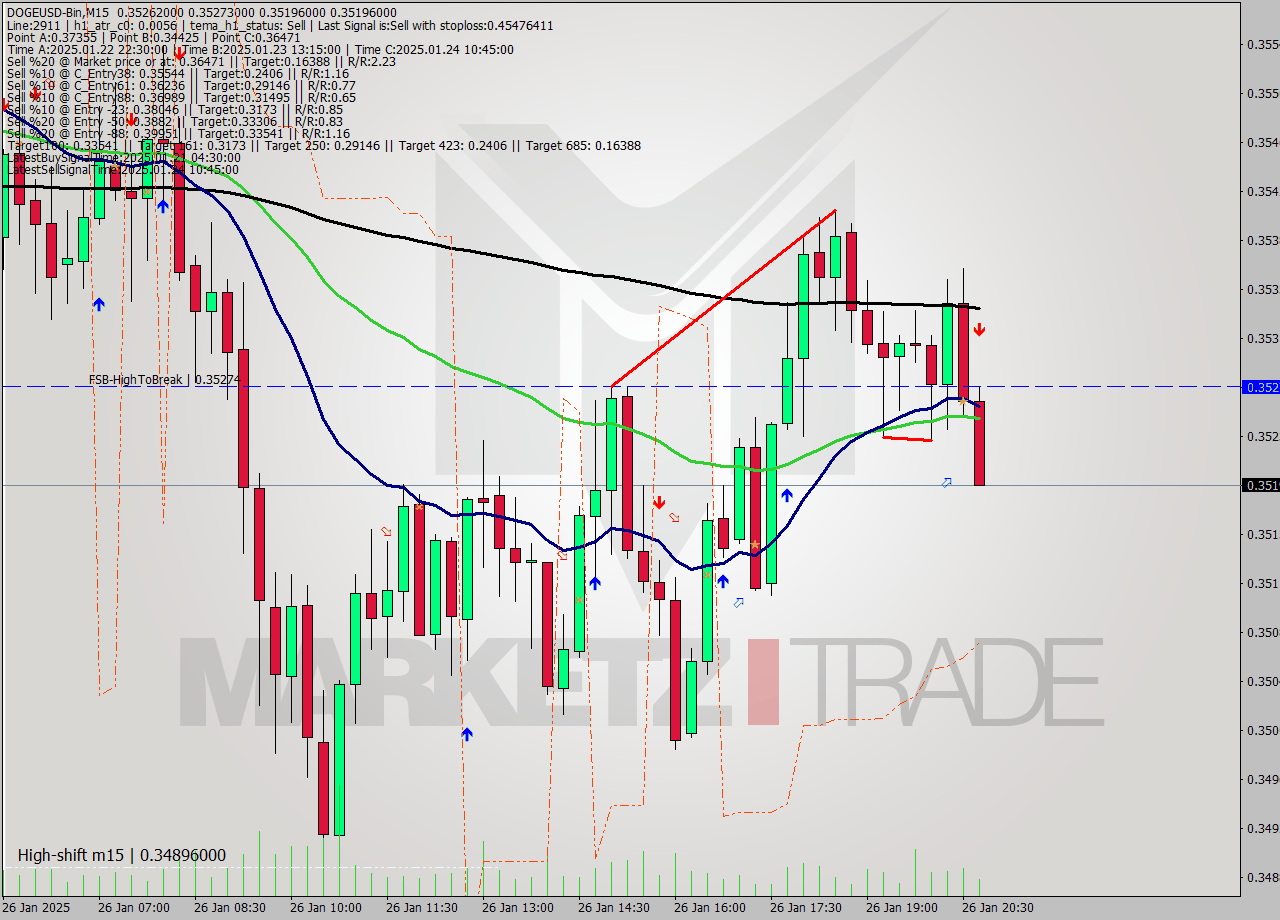Click the 26 Jan 19:00 time label

coord(902,908)
